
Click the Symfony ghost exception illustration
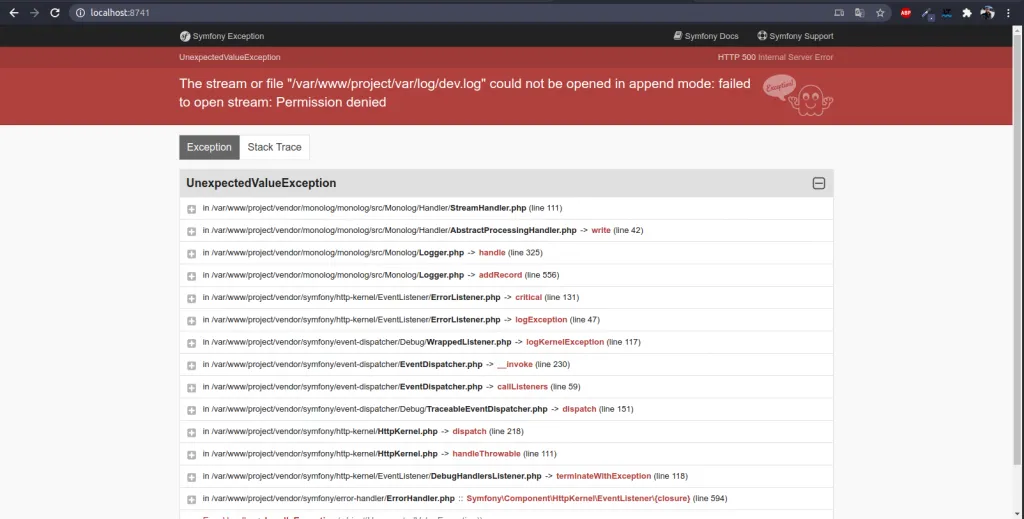pos(798,94)
